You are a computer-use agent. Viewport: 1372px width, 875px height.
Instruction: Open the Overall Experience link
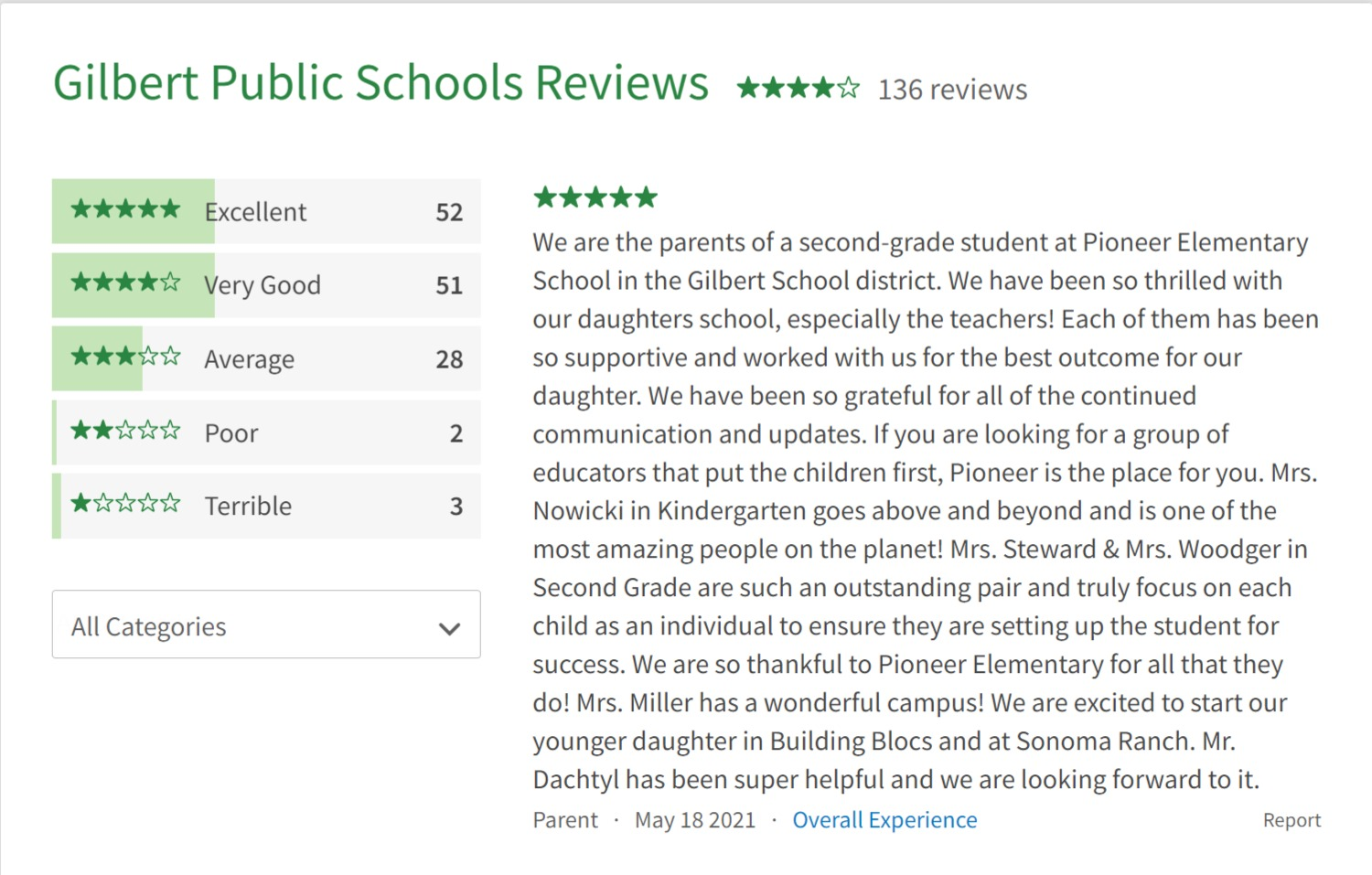point(884,819)
